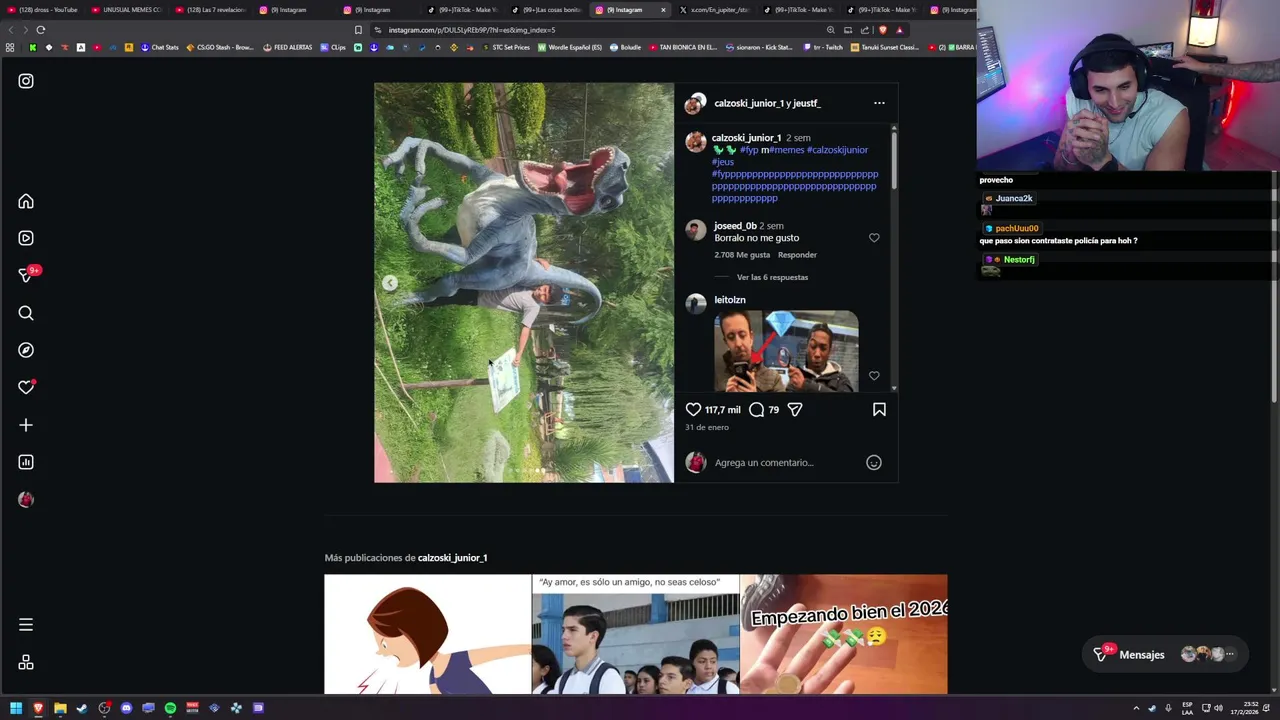
Task: Open own profile avatar in sidebar
Action: tap(26, 499)
